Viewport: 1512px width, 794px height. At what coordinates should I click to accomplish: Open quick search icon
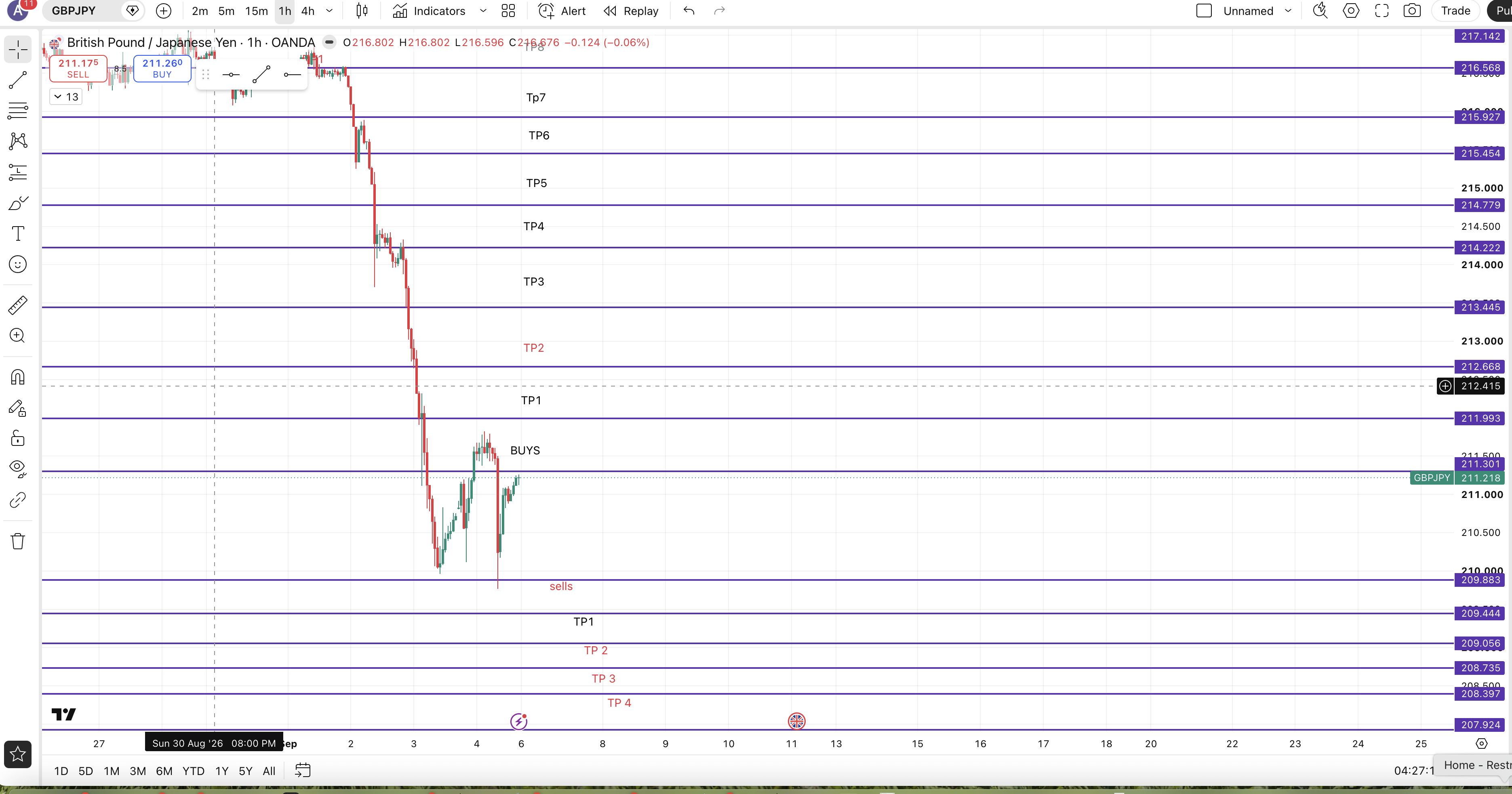pos(1320,11)
